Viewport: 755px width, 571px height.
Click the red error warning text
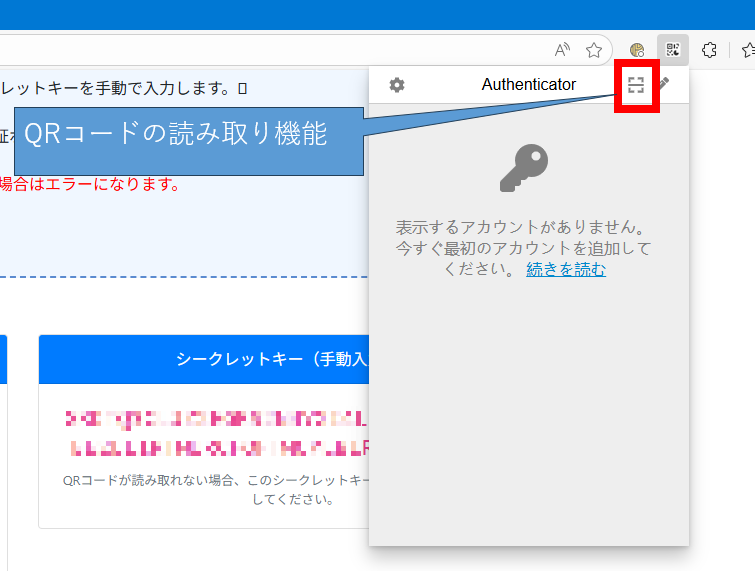(90, 184)
